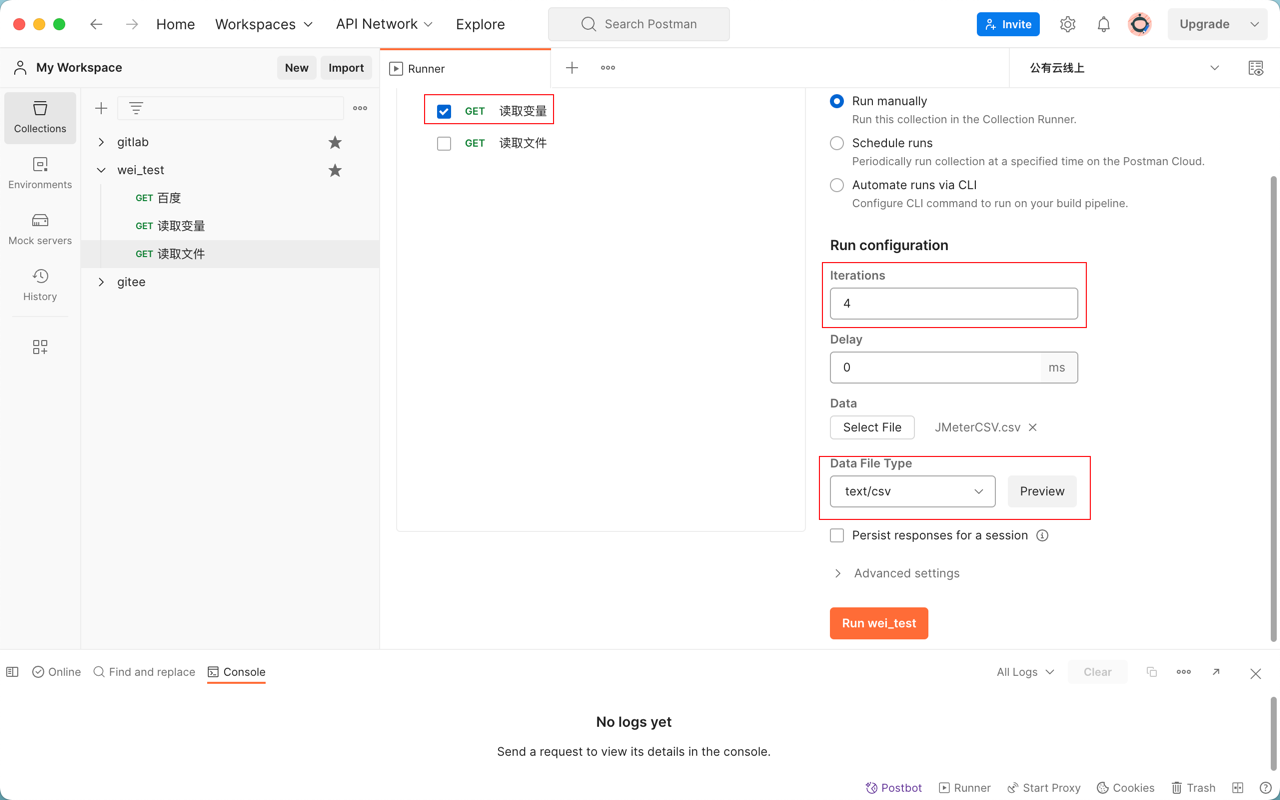This screenshot has width=1280, height=800.
Task: Click the New button
Action: [x=296, y=68]
